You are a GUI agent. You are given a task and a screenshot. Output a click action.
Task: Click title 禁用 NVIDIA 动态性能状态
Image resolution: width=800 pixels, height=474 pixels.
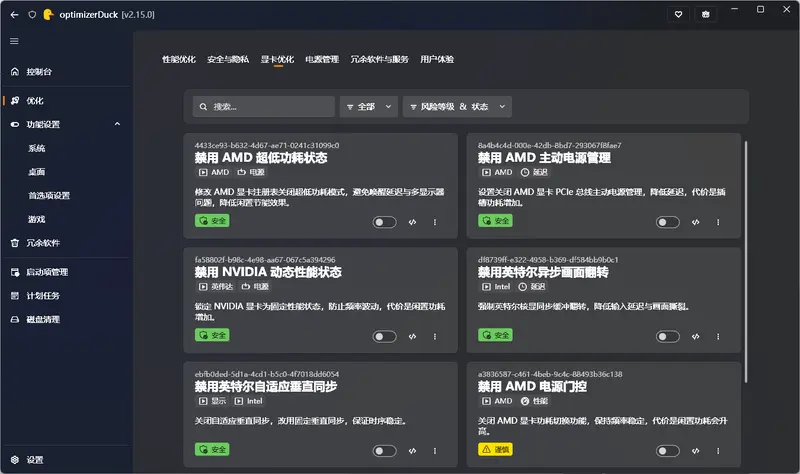pos(268,272)
